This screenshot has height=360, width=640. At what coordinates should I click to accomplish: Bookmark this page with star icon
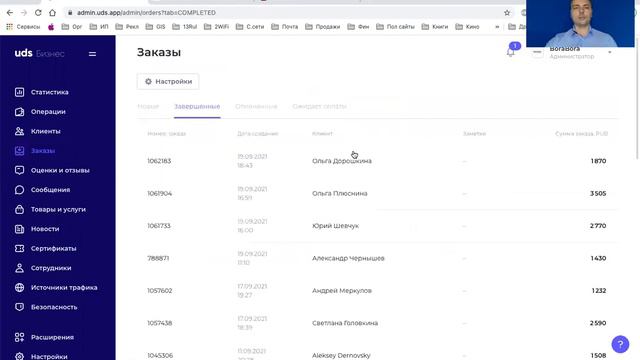[507, 13]
